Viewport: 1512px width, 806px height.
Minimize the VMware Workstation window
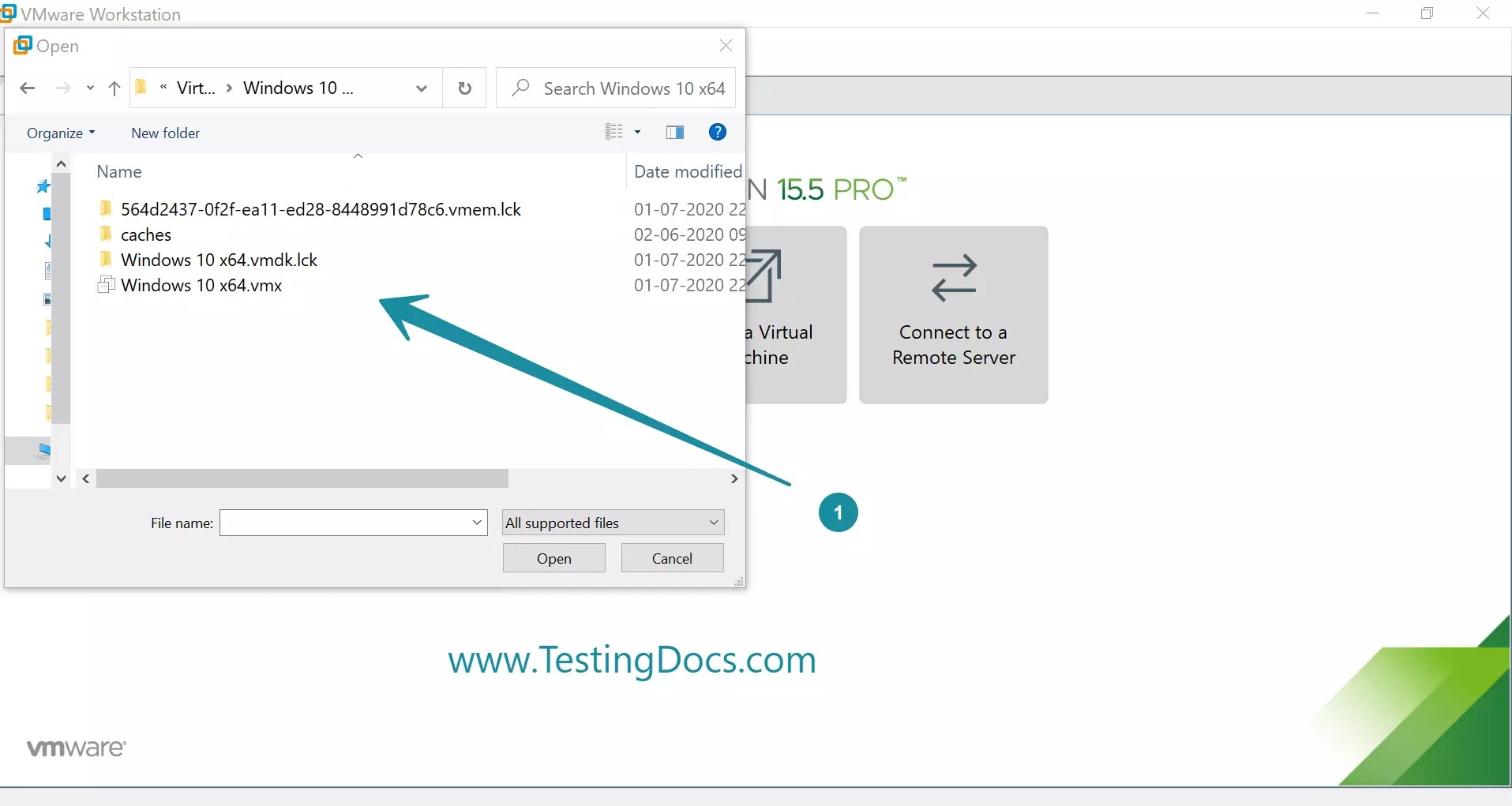[x=1373, y=13]
